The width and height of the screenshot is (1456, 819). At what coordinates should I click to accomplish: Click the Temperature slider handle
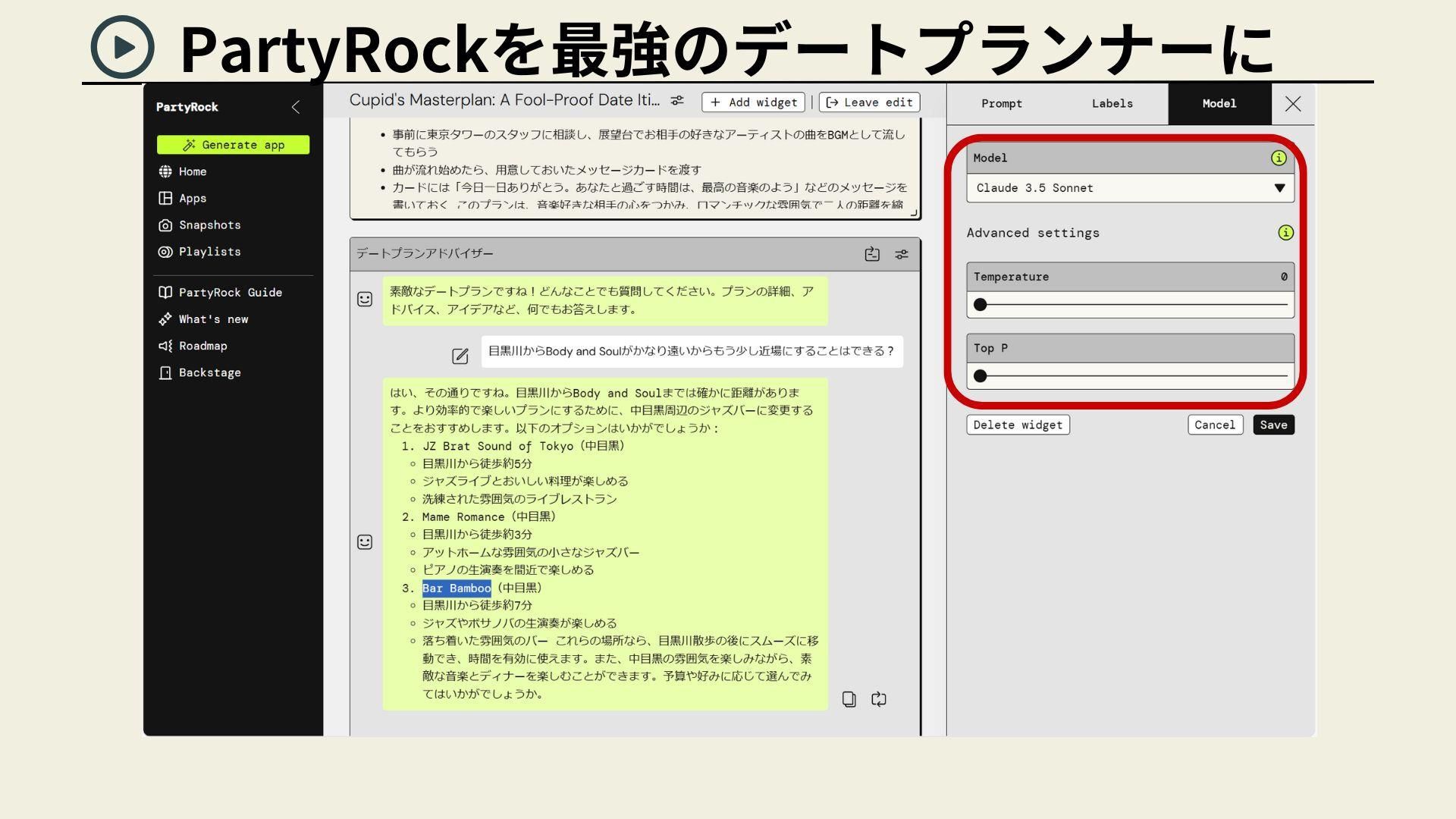(981, 305)
